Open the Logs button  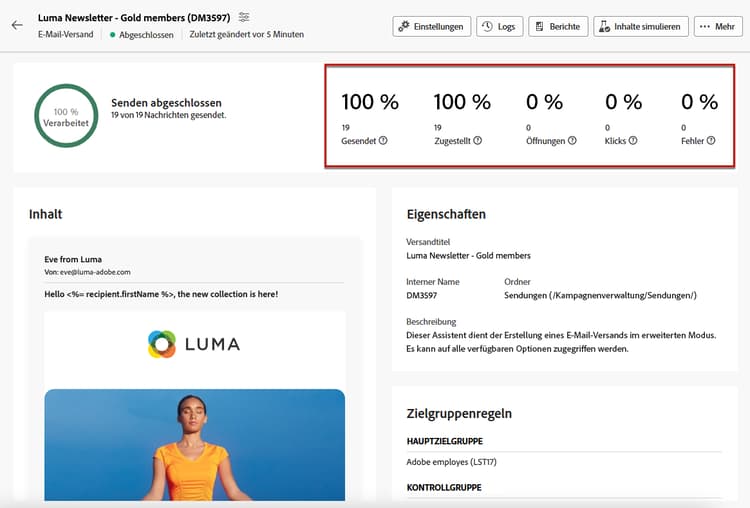click(x=499, y=26)
